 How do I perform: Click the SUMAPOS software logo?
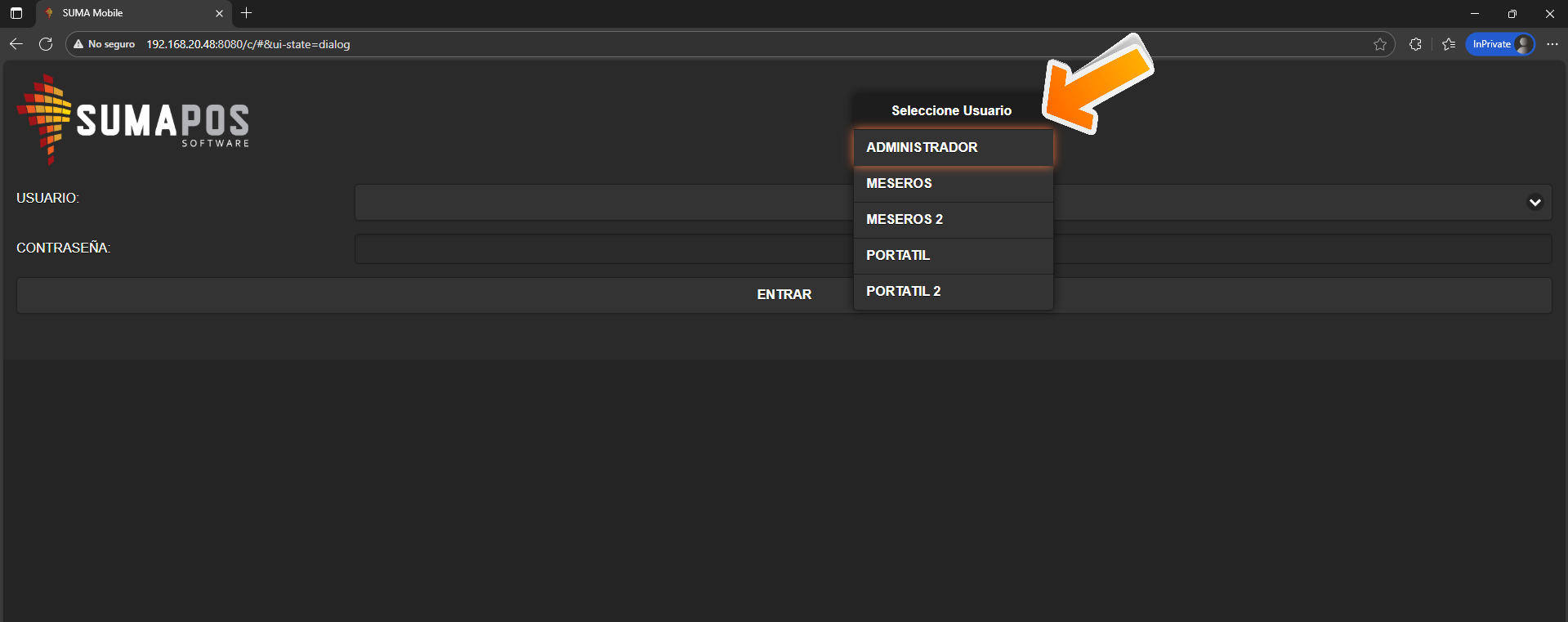[x=133, y=120]
